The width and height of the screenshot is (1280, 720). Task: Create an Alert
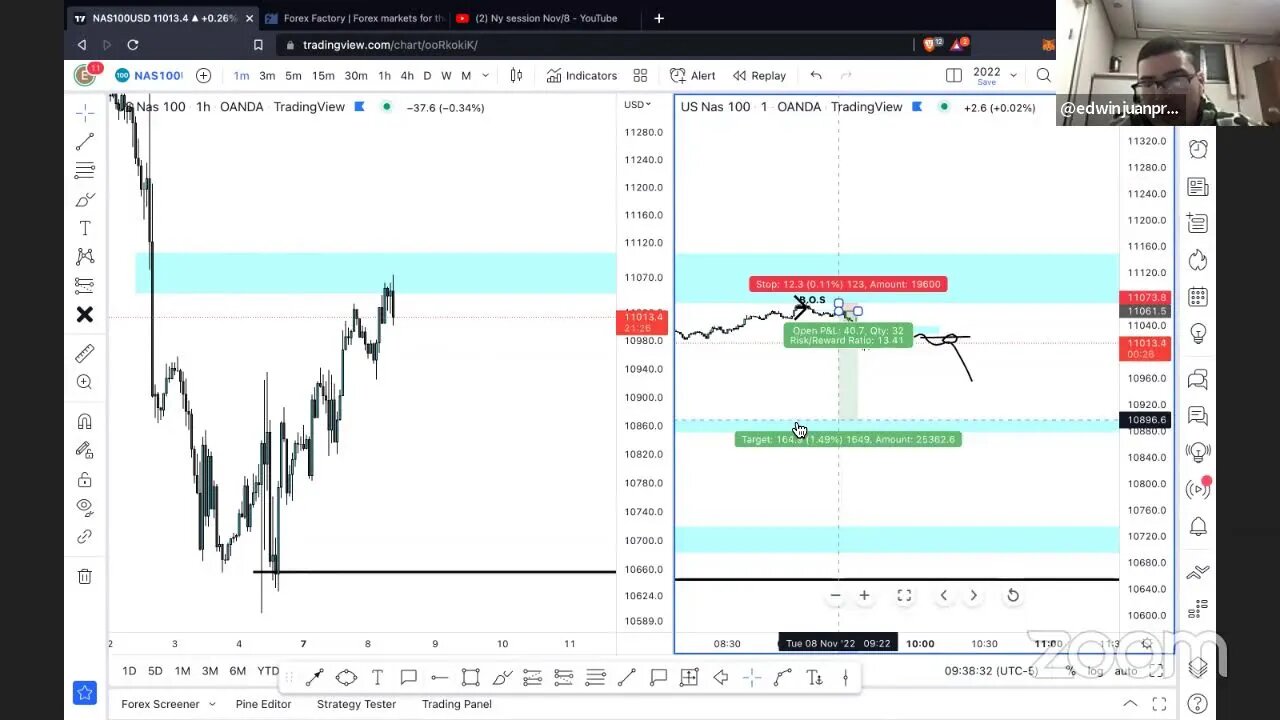click(x=693, y=75)
